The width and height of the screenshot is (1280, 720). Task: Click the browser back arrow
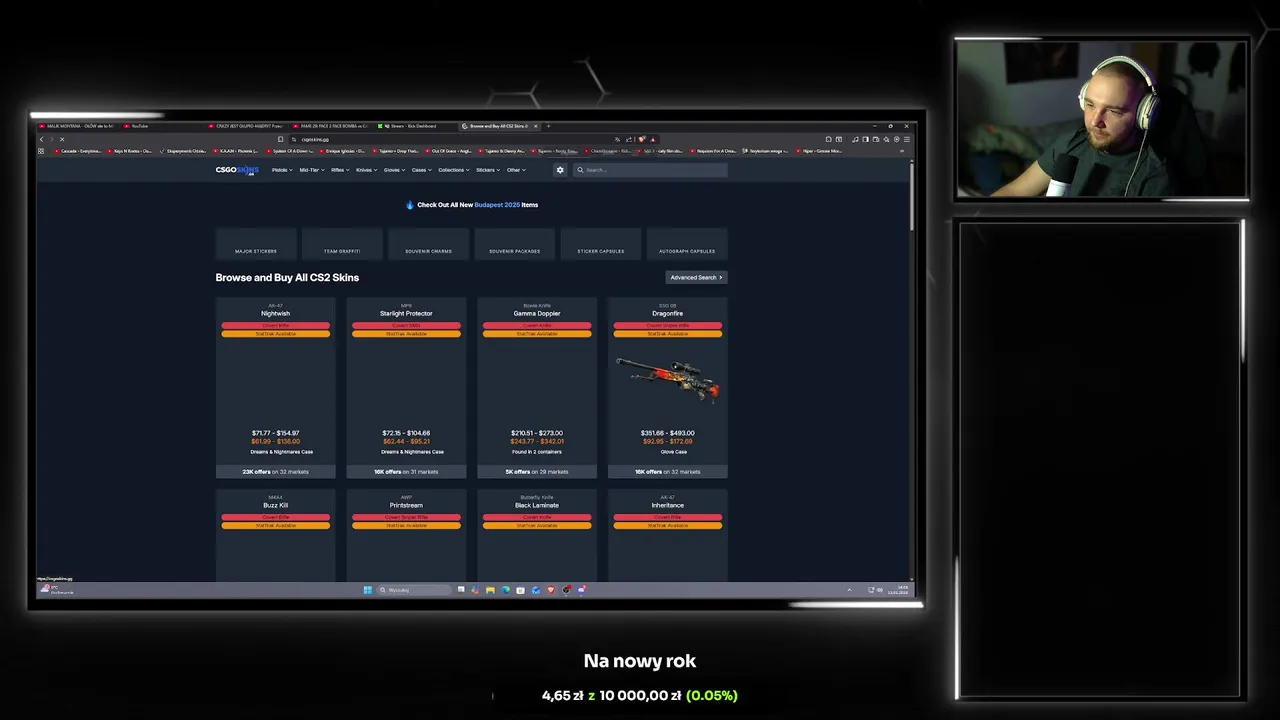(41, 139)
